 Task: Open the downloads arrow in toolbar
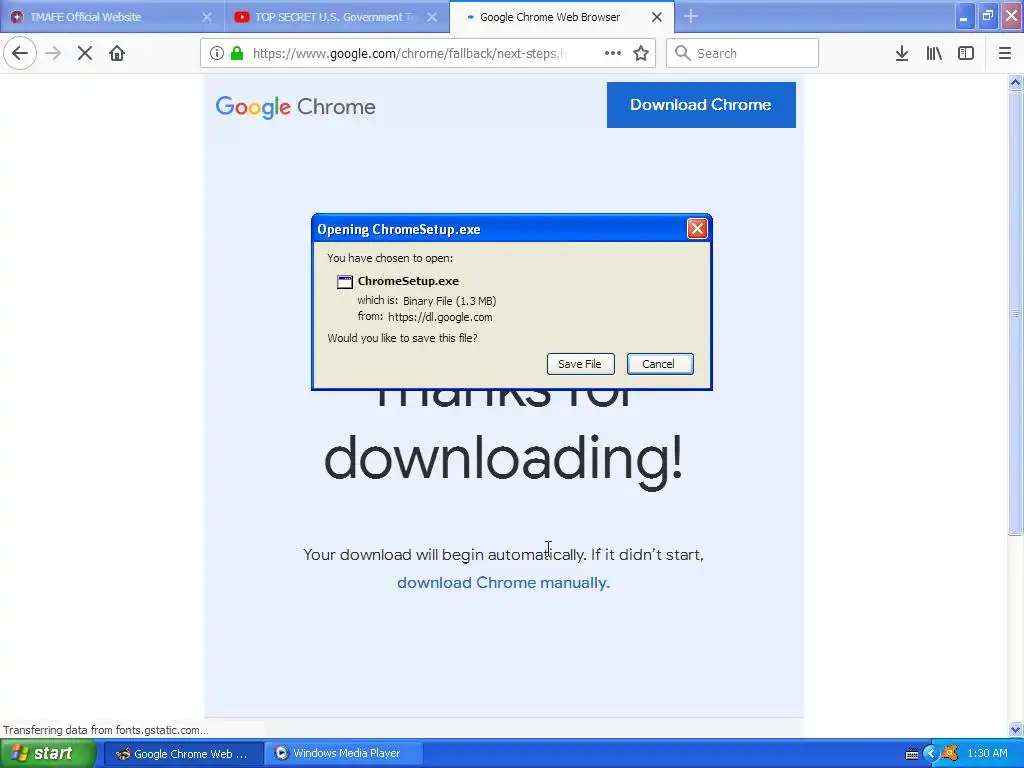[902, 53]
